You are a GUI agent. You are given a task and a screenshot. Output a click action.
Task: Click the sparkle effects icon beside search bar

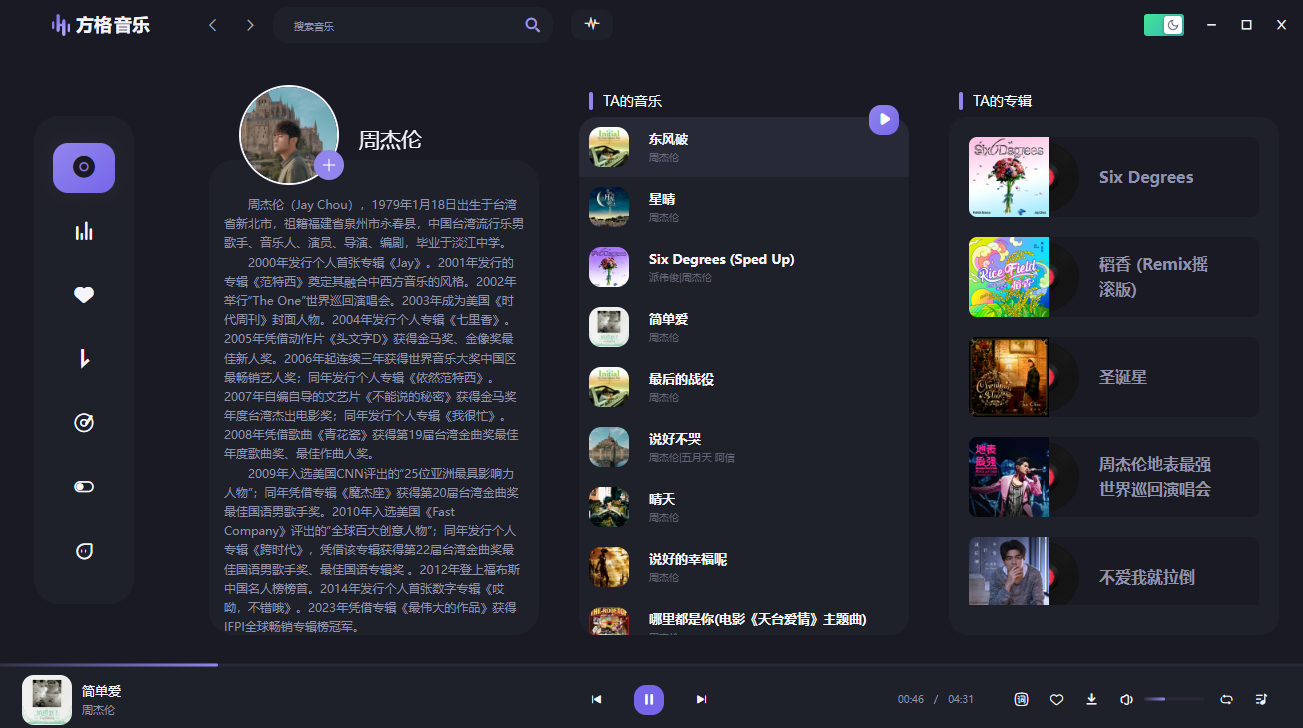[592, 24]
